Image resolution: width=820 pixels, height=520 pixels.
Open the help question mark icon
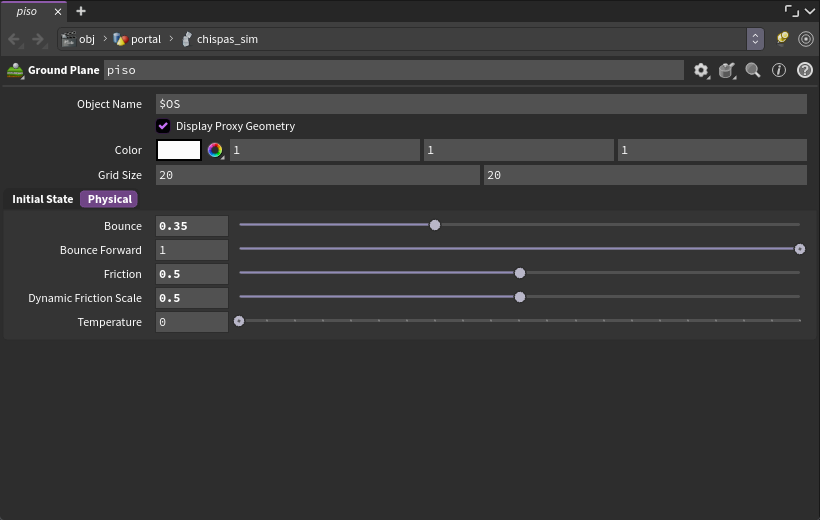tap(805, 70)
